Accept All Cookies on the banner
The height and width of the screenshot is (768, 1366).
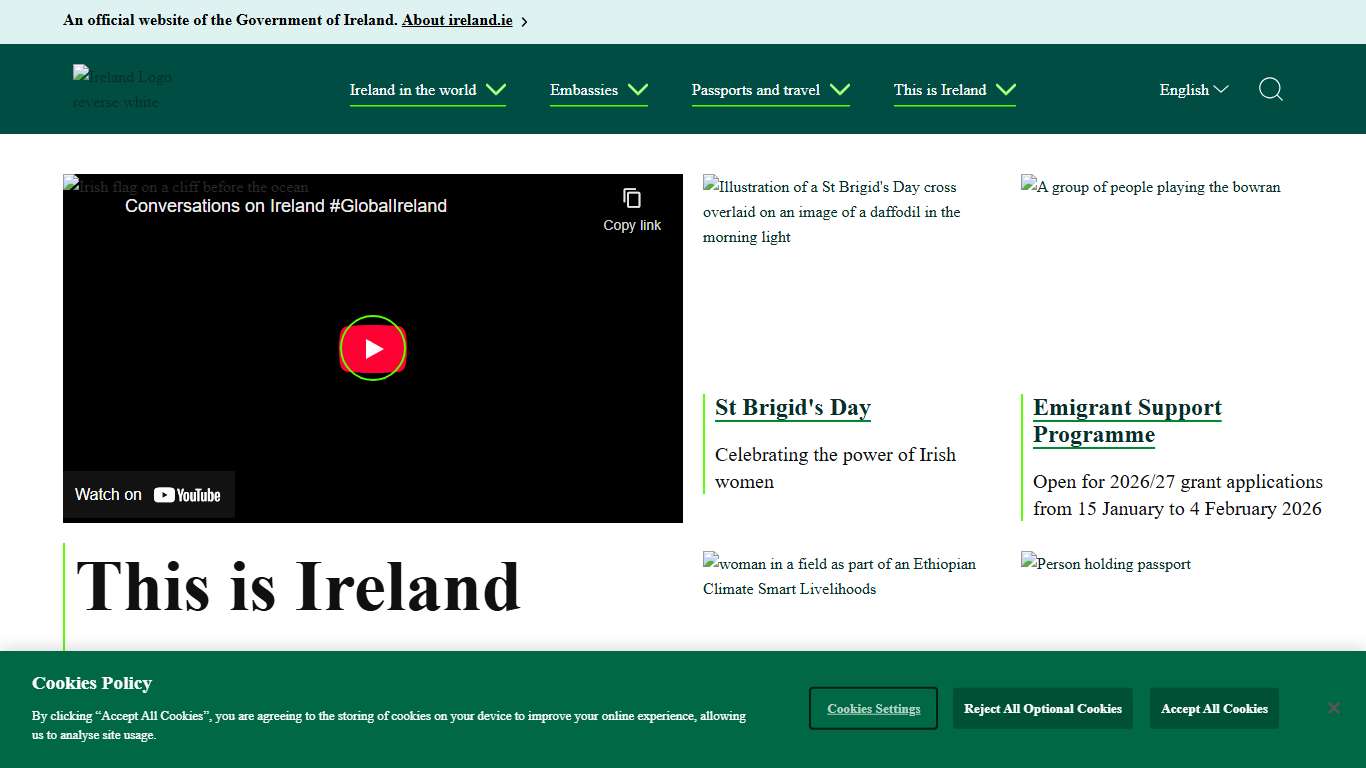(1213, 707)
